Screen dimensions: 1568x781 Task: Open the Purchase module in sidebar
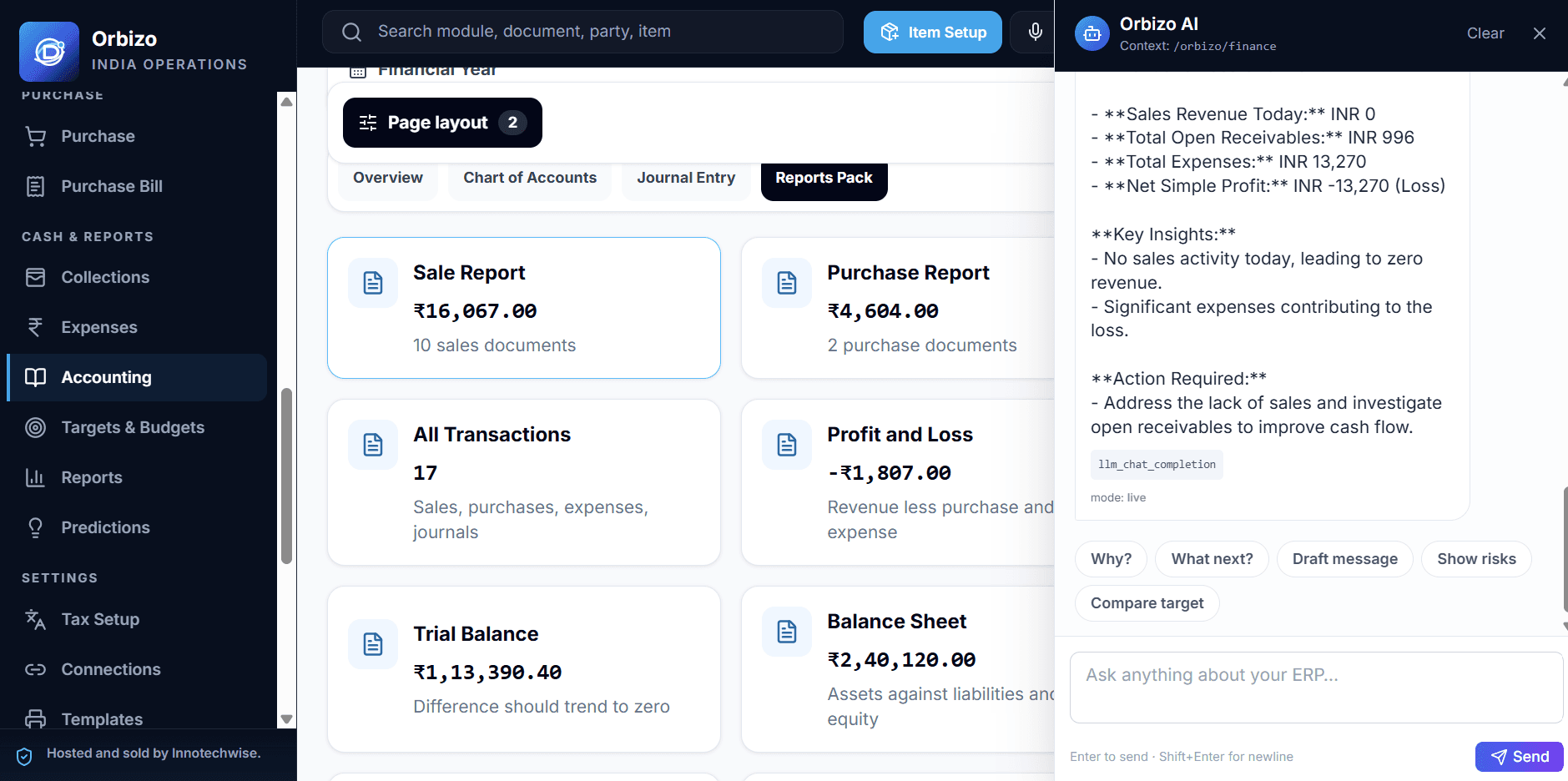[x=137, y=136]
